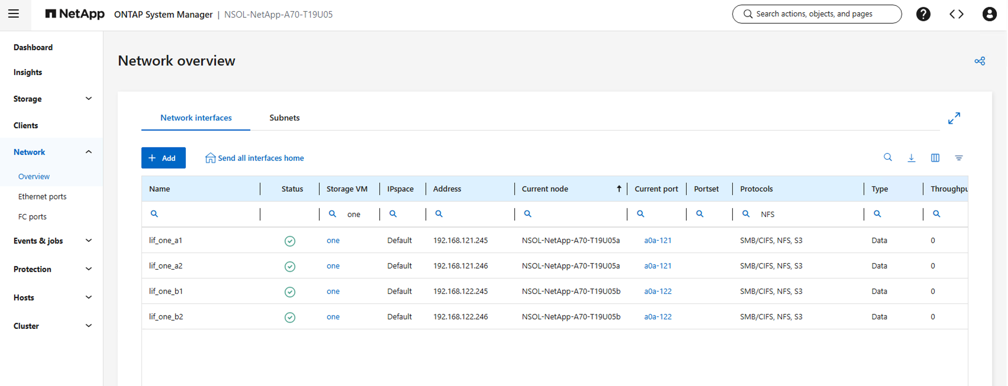Expand the Cluster sidebar section

point(89,326)
